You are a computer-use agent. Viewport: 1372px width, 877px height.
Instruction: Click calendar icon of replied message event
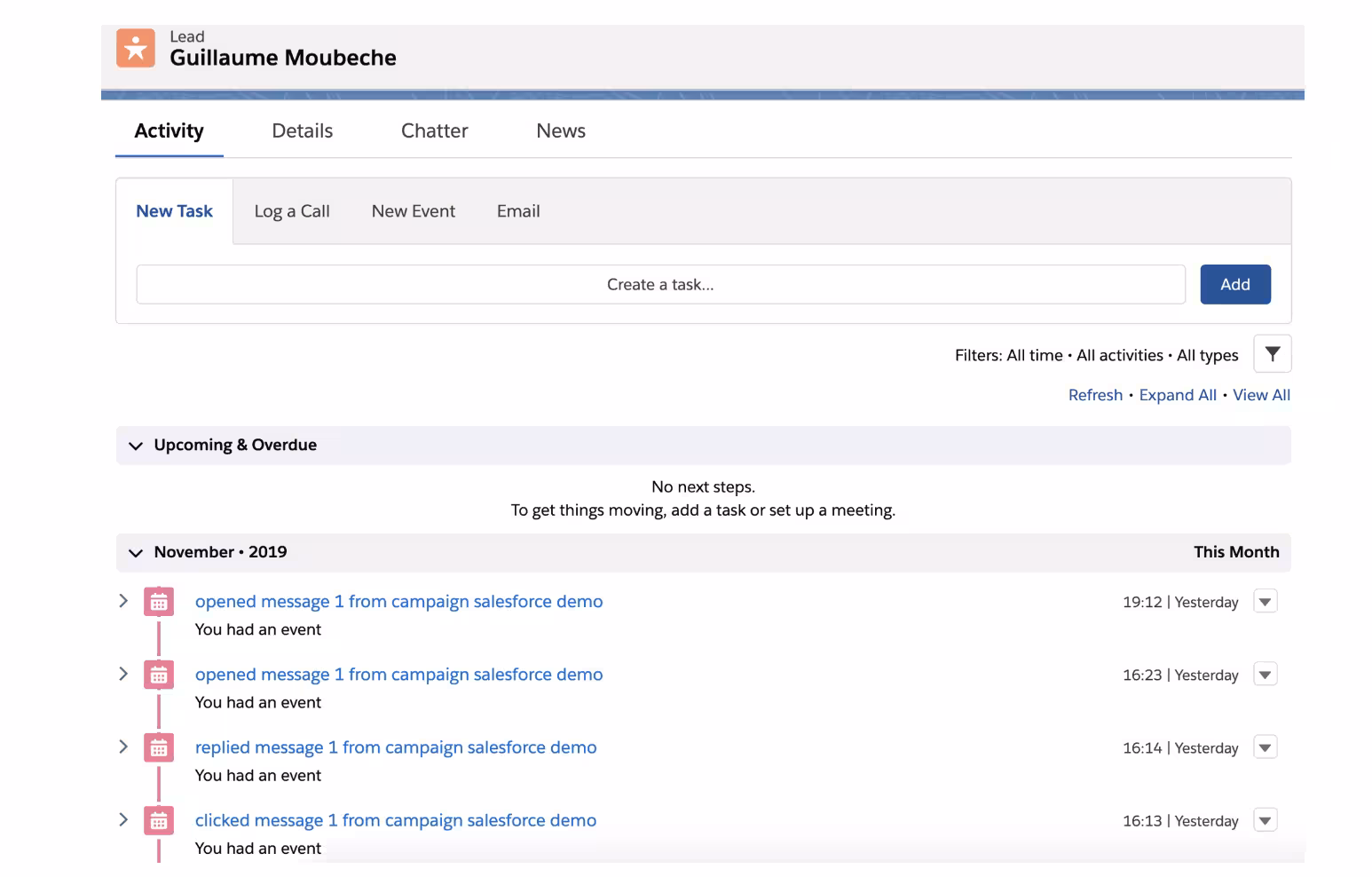point(159,748)
